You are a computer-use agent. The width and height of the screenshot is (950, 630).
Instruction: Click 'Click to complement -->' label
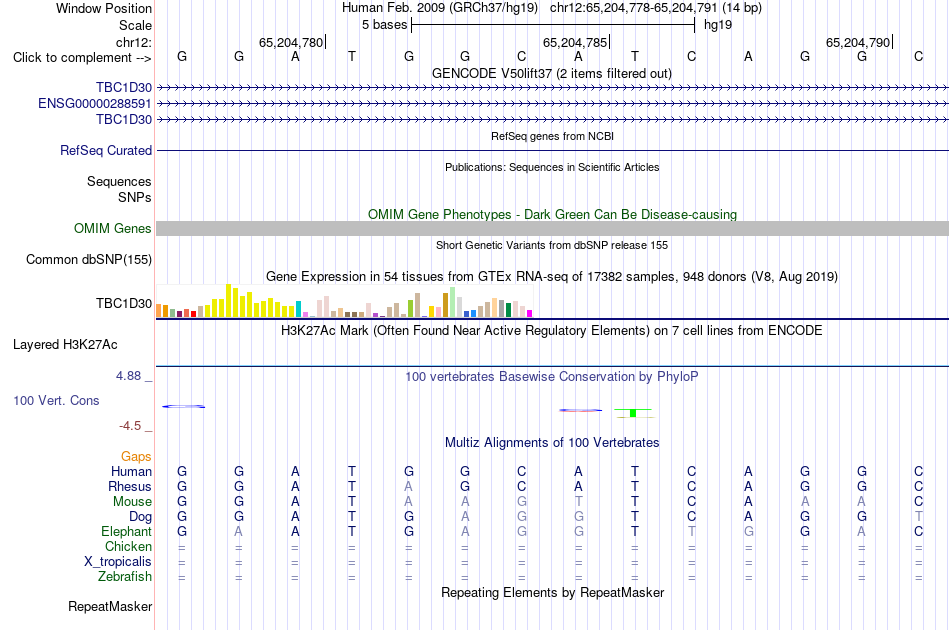click(x=82, y=58)
